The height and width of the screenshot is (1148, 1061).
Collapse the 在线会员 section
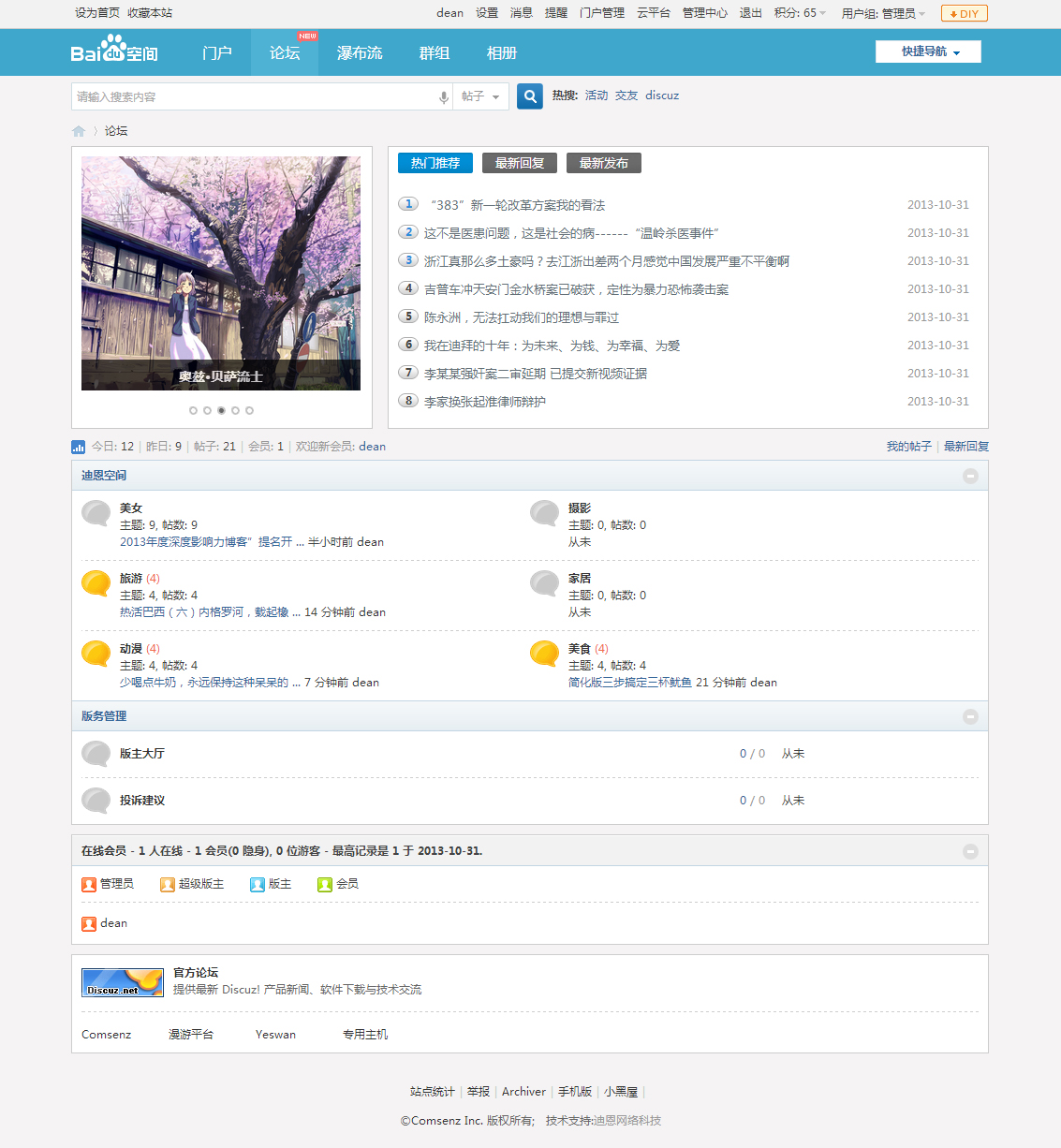click(x=970, y=851)
